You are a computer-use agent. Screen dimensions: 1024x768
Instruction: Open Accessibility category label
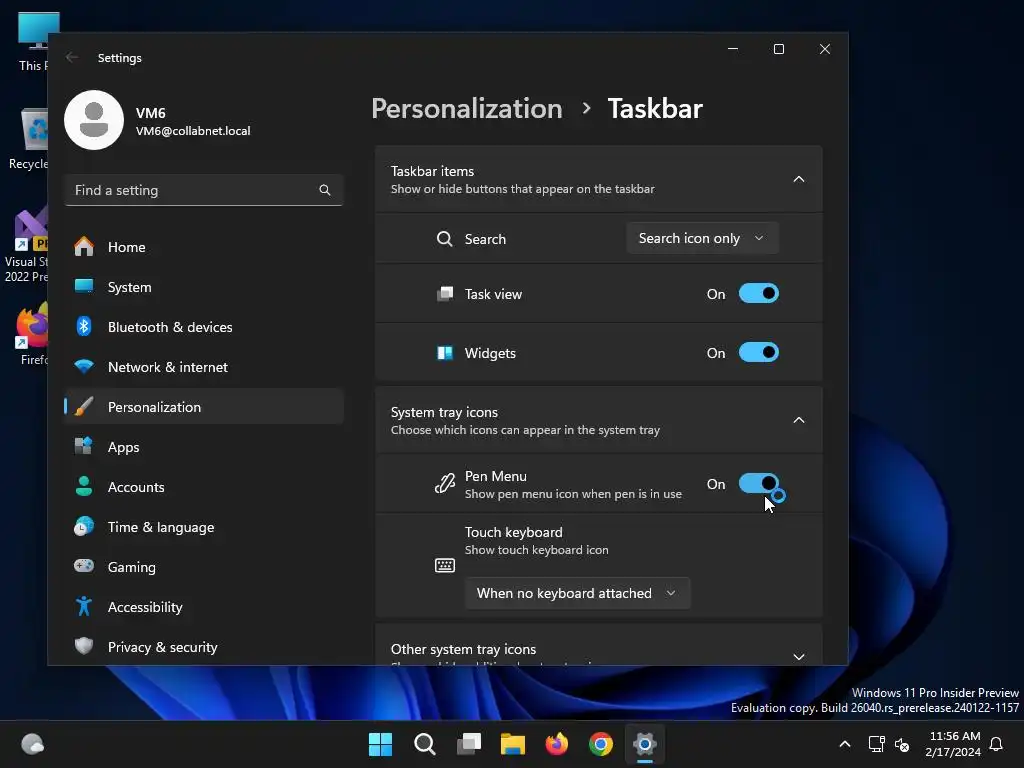[x=145, y=607]
